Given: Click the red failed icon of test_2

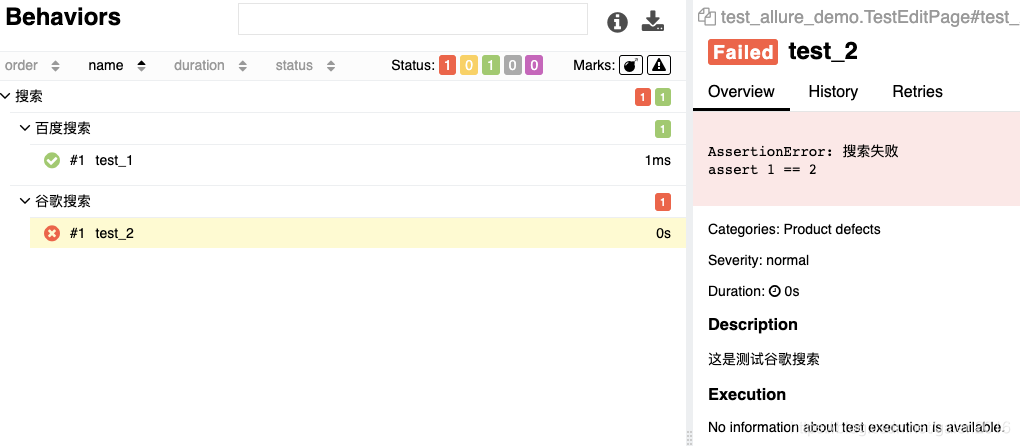Looking at the screenshot, I should click(52, 233).
